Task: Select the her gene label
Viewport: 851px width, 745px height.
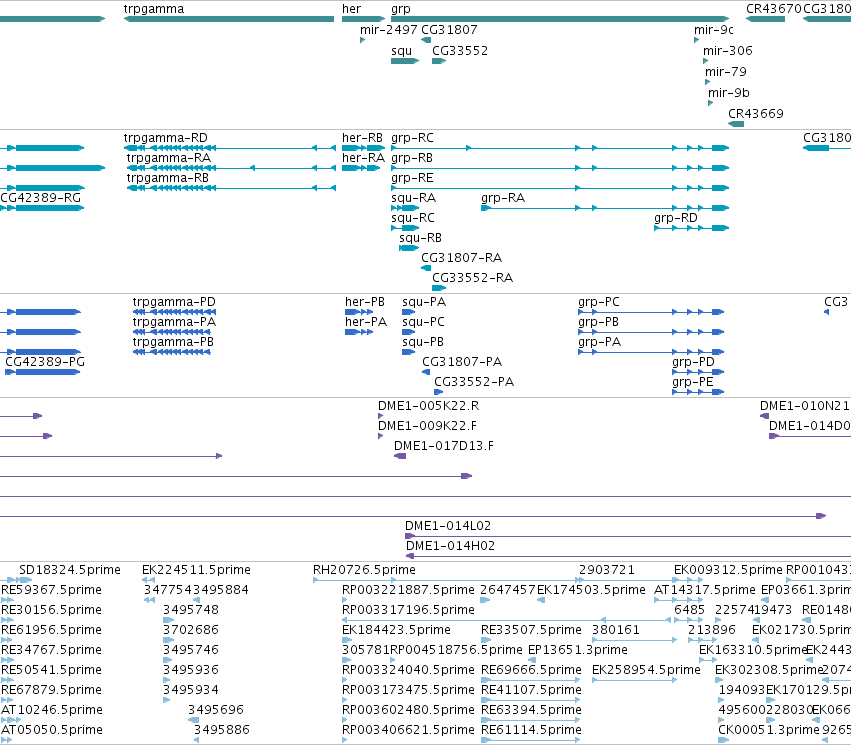Action: click(x=351, y=9)
